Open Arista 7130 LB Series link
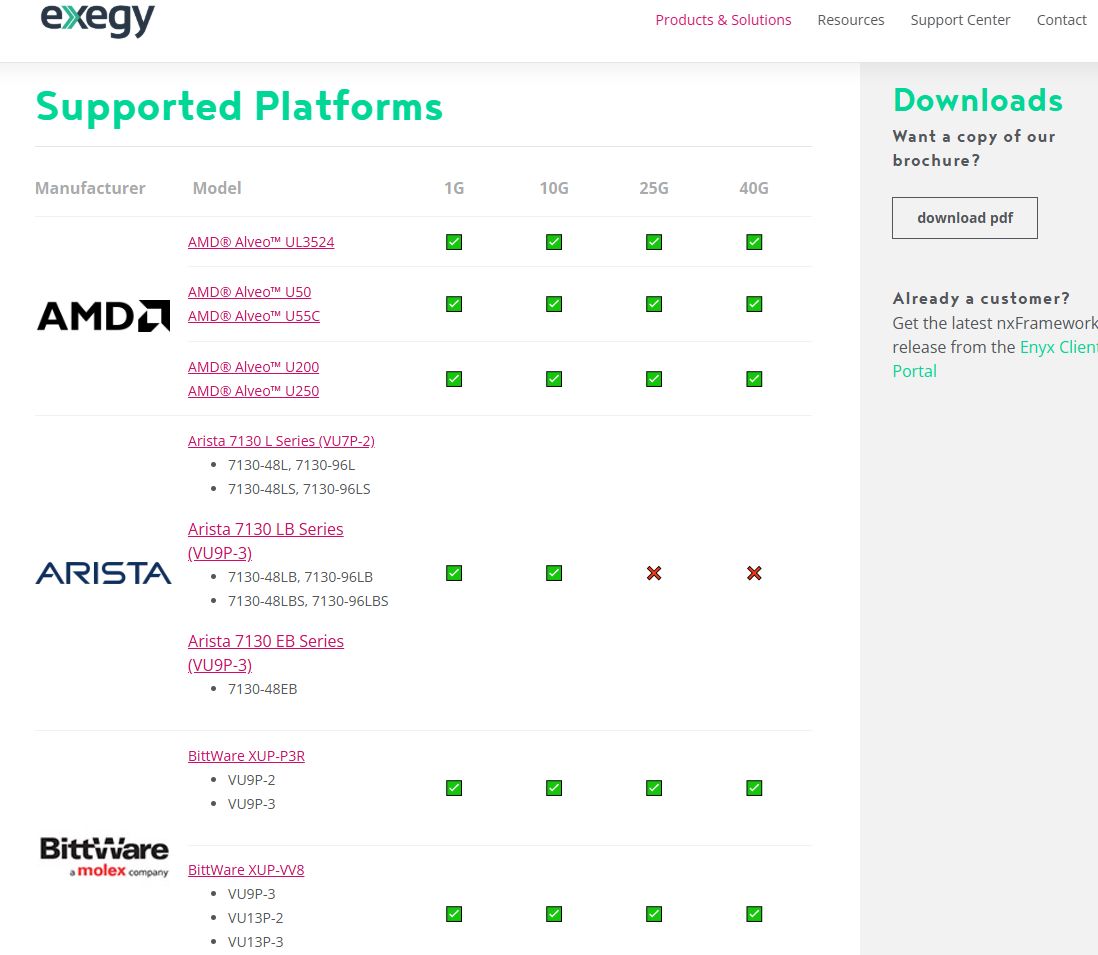 (265, 529)
